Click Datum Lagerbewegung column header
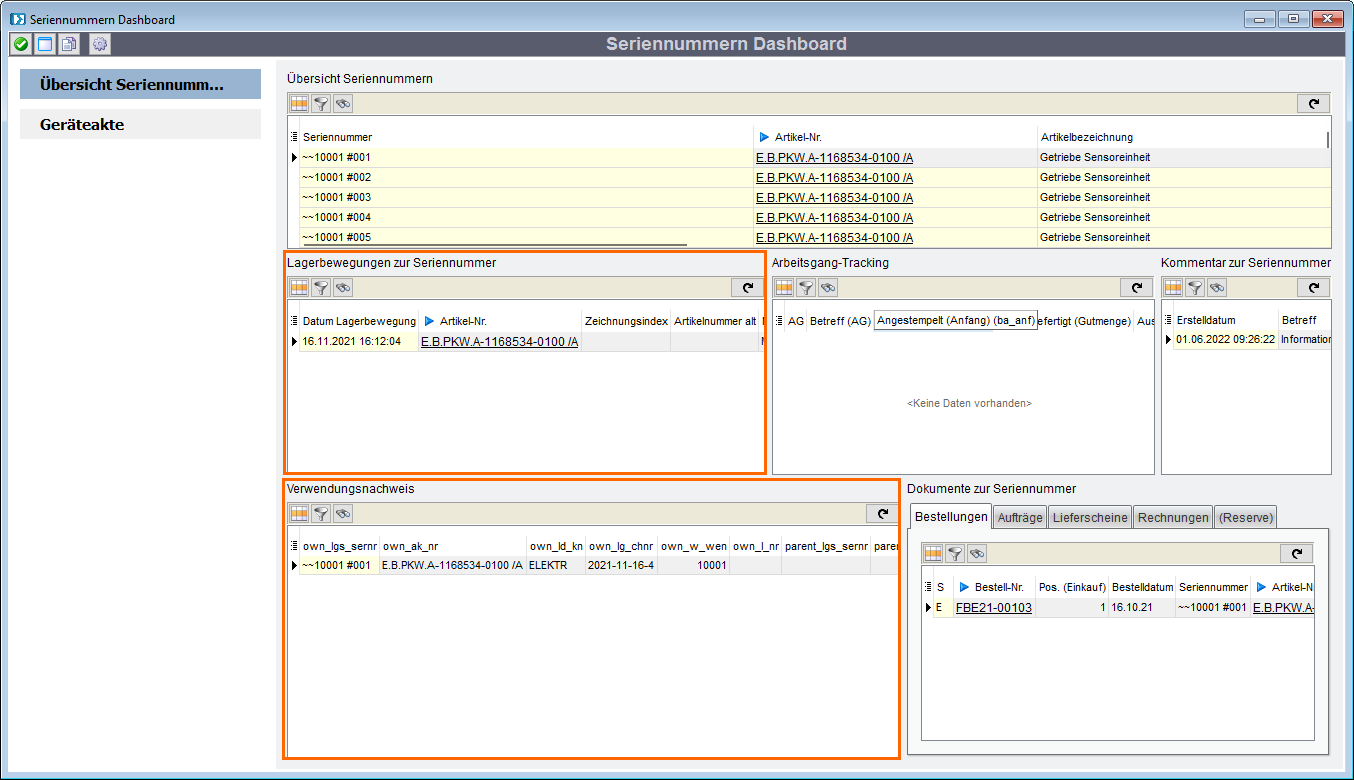This screenshot has height=780, width=1354. pyautogui.click(x=359, y=321)
